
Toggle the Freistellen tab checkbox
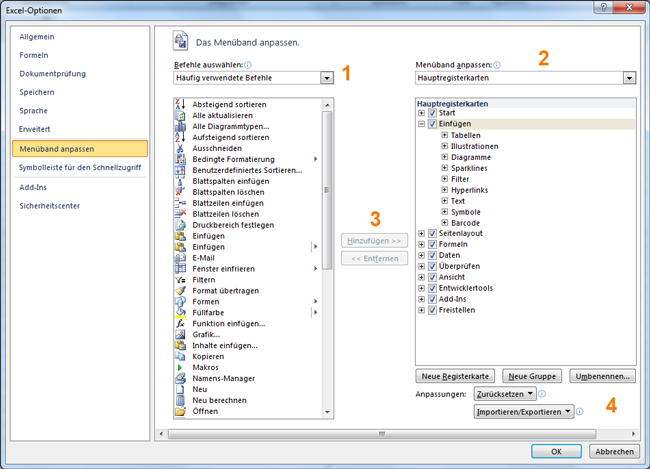432,310
